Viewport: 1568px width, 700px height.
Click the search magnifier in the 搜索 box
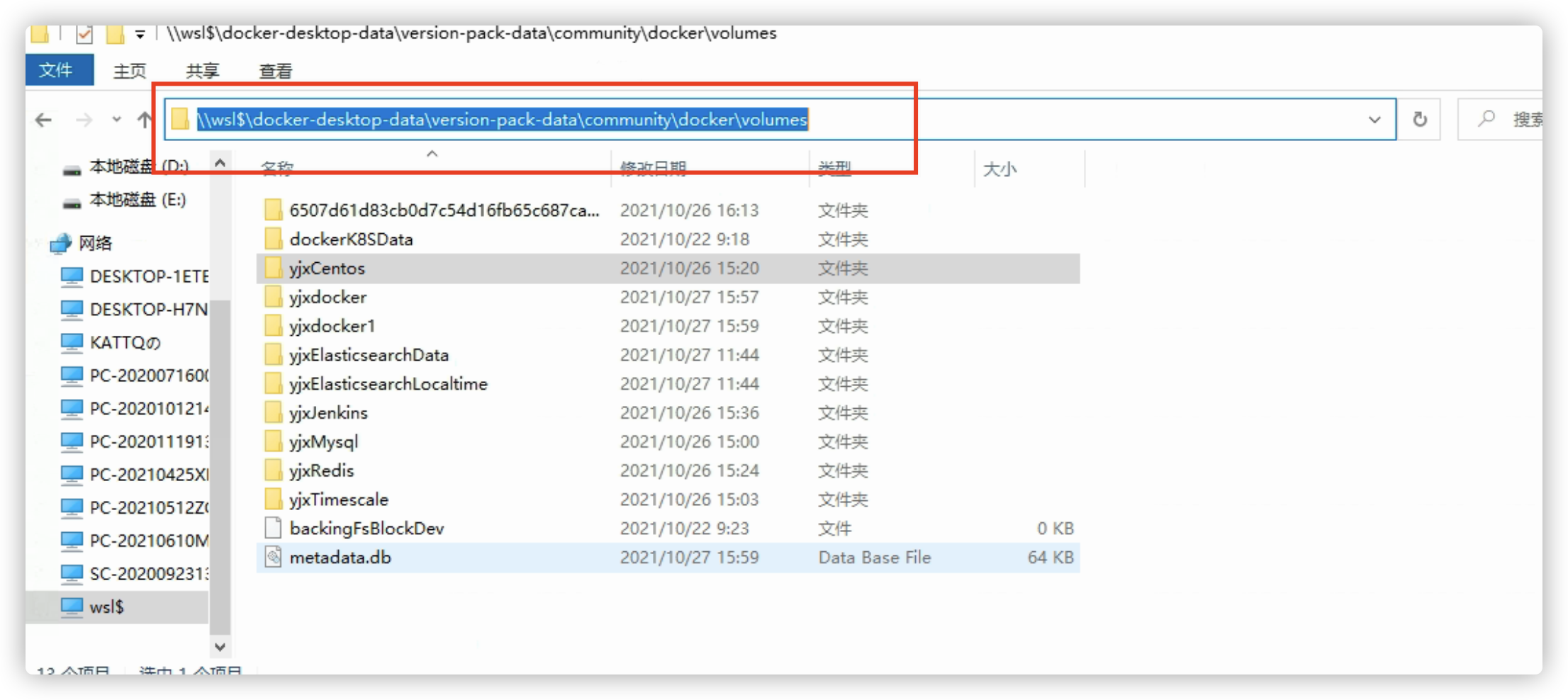click(1486, 118)
